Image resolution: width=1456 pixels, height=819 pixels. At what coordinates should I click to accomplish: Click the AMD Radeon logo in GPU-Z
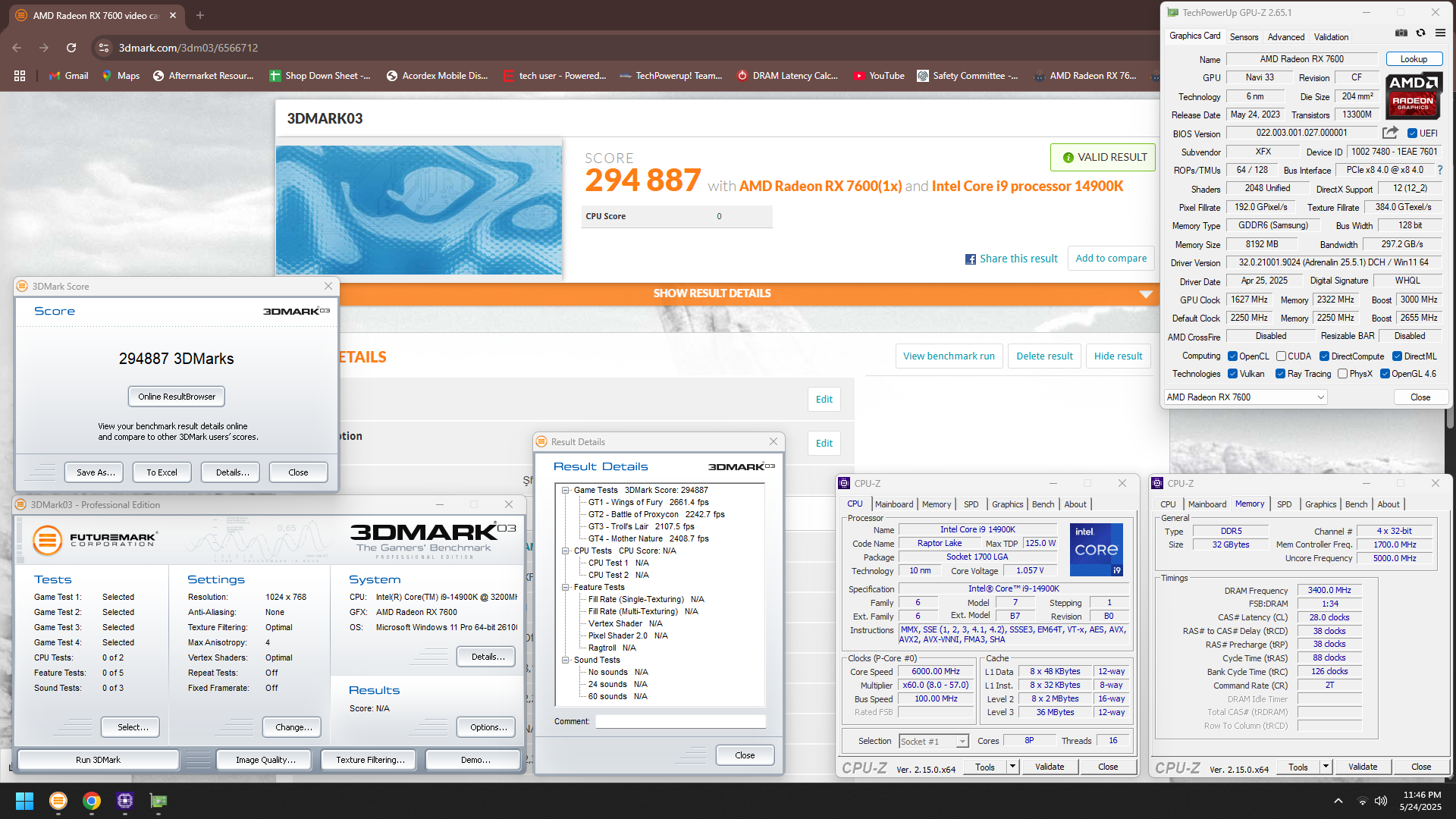[x=1414, y=96]
